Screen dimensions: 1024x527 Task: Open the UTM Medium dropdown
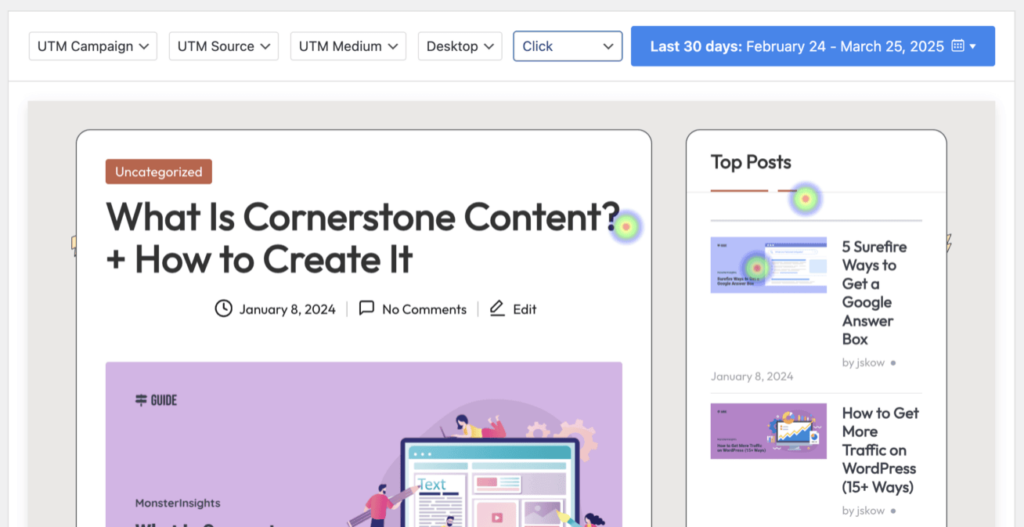point(348,46)
